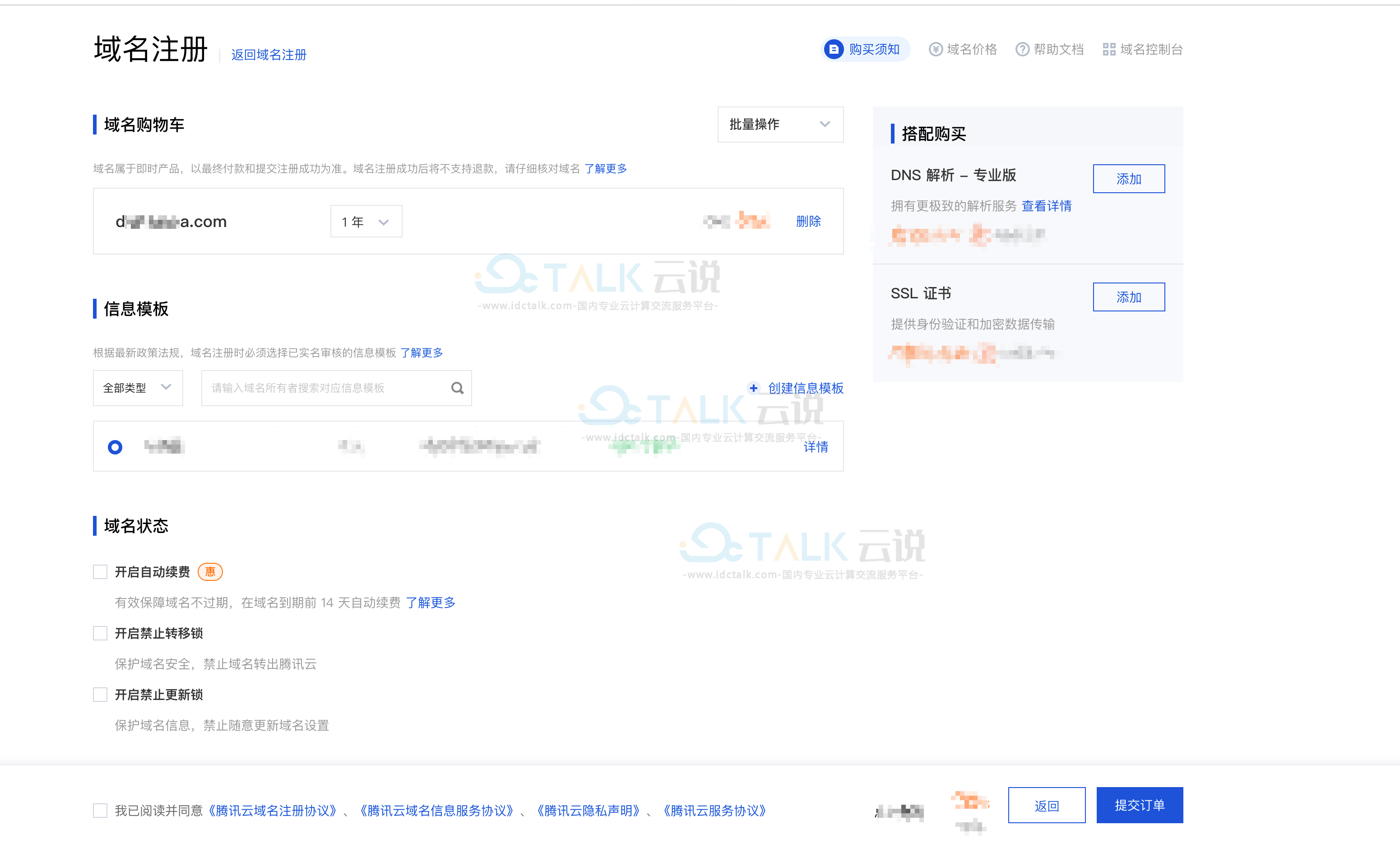Click 查看详情 for DNS 解析 专业版
1400x853 pixels.
[x=1047, y=206]
